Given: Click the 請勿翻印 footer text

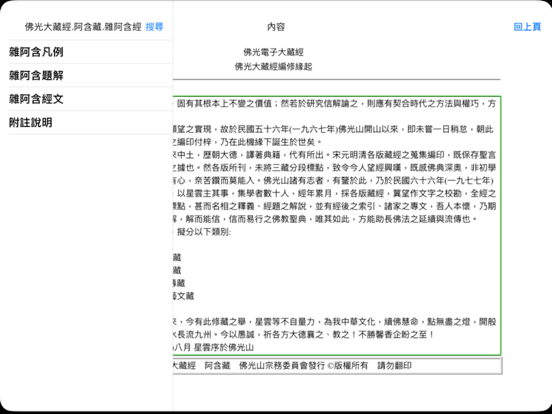Looking at the screenshot, I should (x=394, y=366).
